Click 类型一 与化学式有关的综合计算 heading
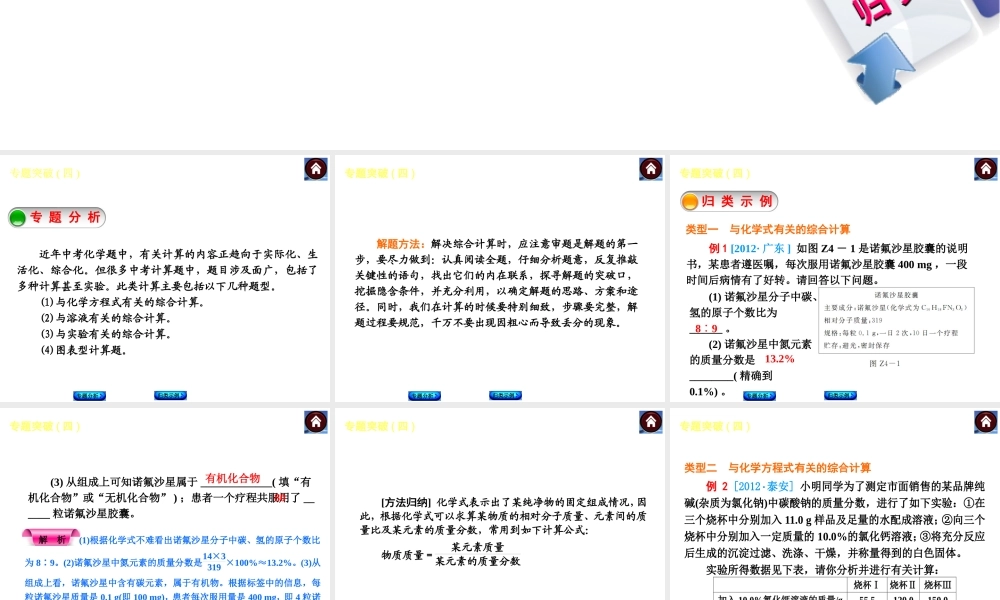 pyautogui.click(x=768, y=229)
